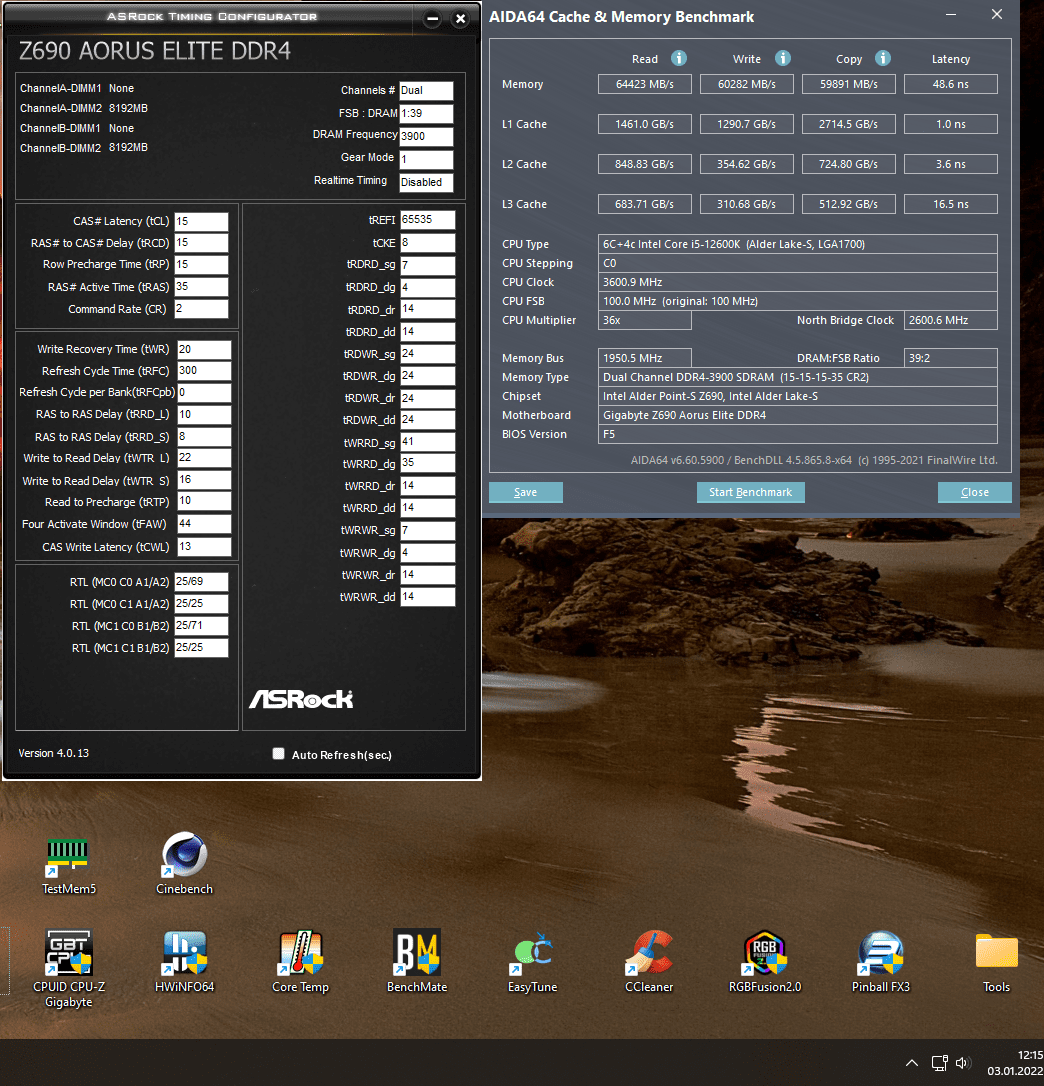This screenshot has width=1044, height=1086.
Task: Select the Command Rate (CR) field
Action: pyautogui.click(x=201, y=309)
